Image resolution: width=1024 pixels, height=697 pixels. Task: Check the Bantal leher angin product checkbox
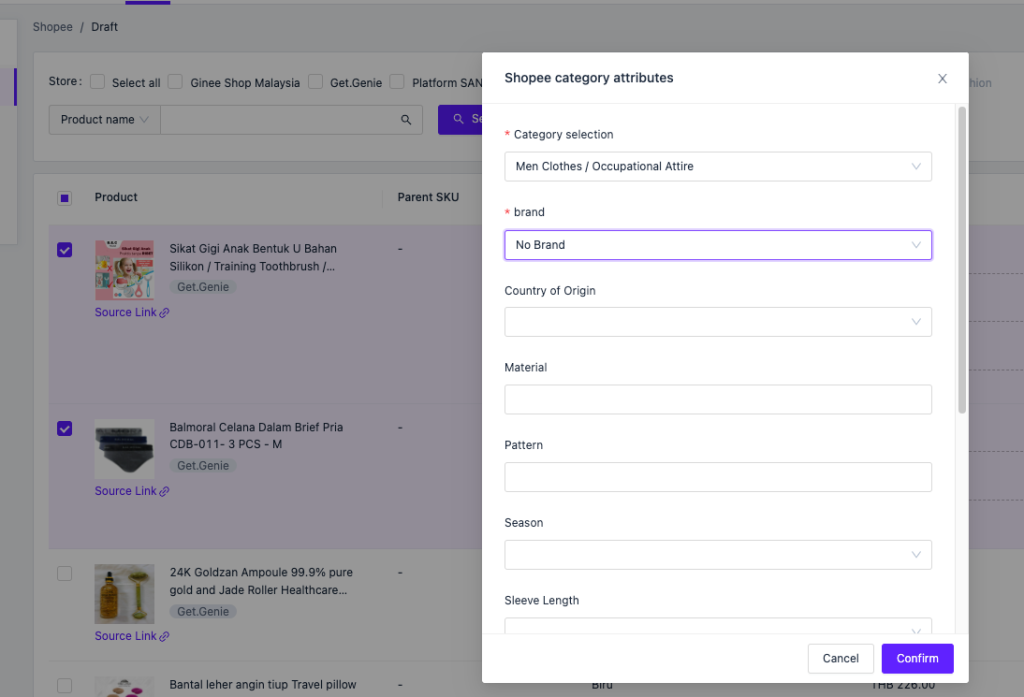click(x=64, y=685)
